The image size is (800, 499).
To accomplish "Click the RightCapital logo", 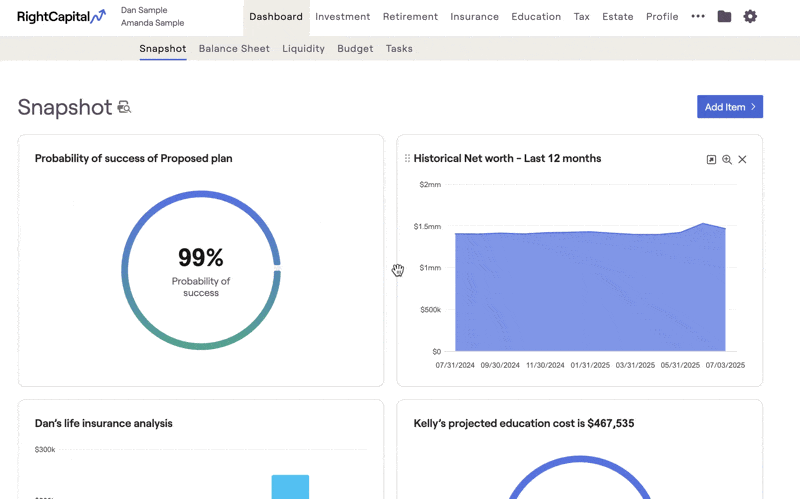I will coord(61,16).
